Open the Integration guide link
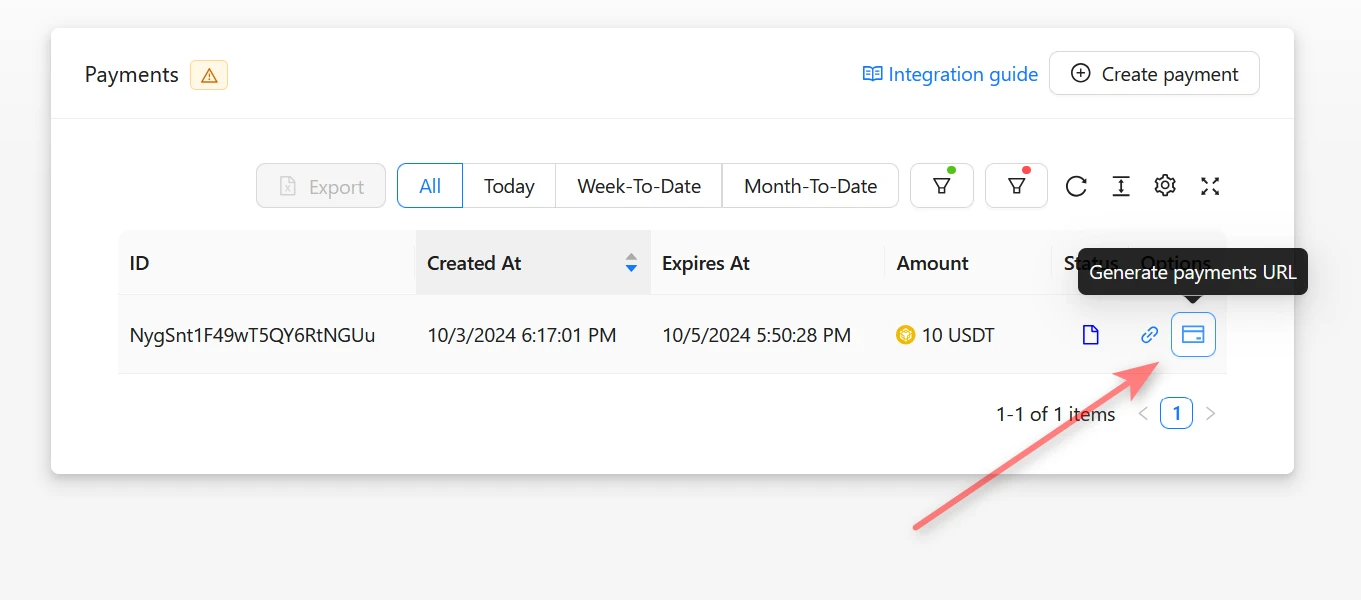 point(950,74)
